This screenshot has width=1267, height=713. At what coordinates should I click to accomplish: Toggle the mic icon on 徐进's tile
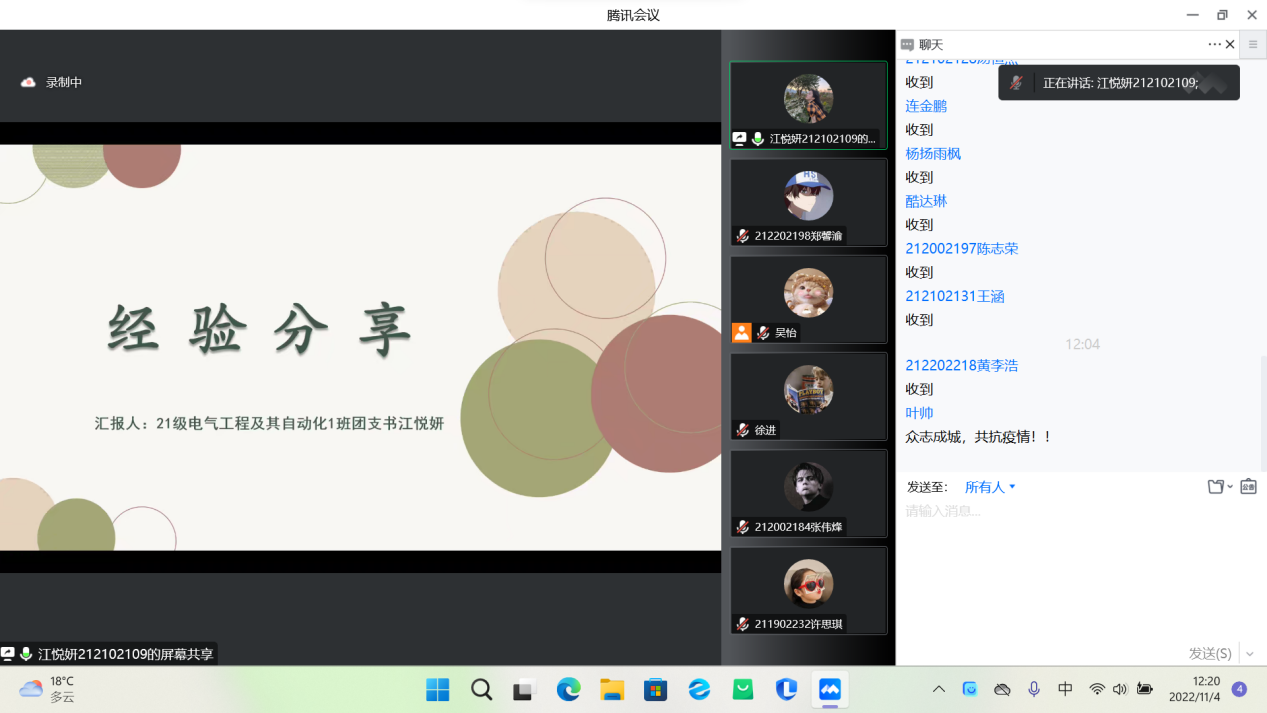click(x=741, y=430)
